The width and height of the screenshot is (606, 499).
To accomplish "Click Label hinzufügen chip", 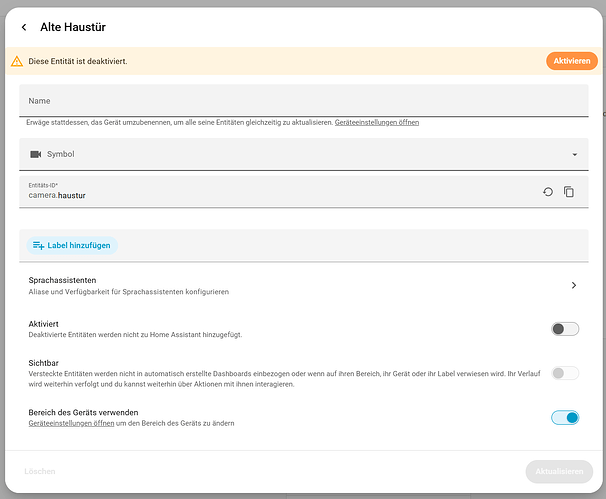I will pos(72,245).
